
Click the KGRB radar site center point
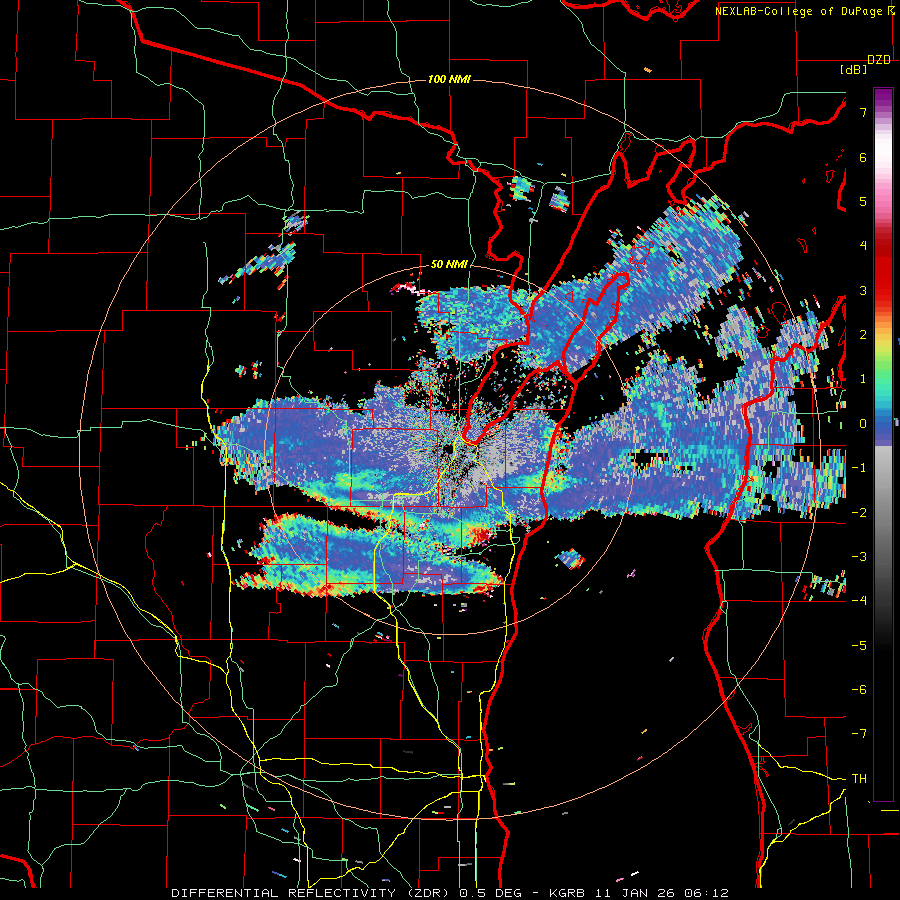(x=451, y=447)
